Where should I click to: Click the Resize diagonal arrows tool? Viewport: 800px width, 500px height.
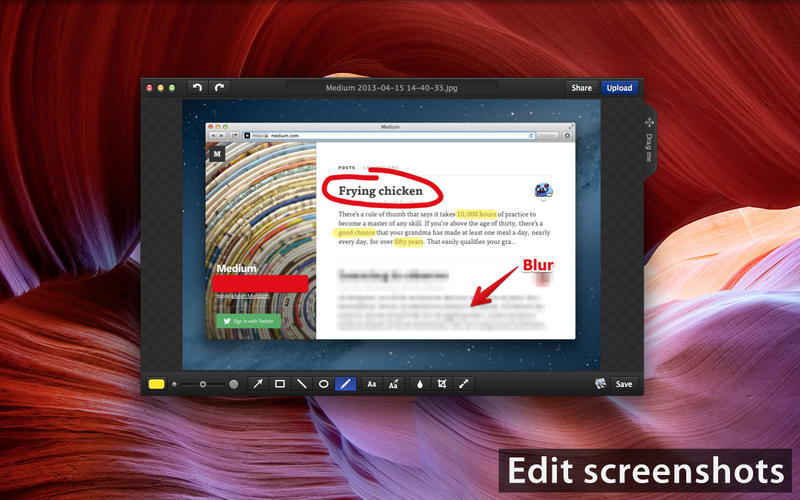[463, 383]
